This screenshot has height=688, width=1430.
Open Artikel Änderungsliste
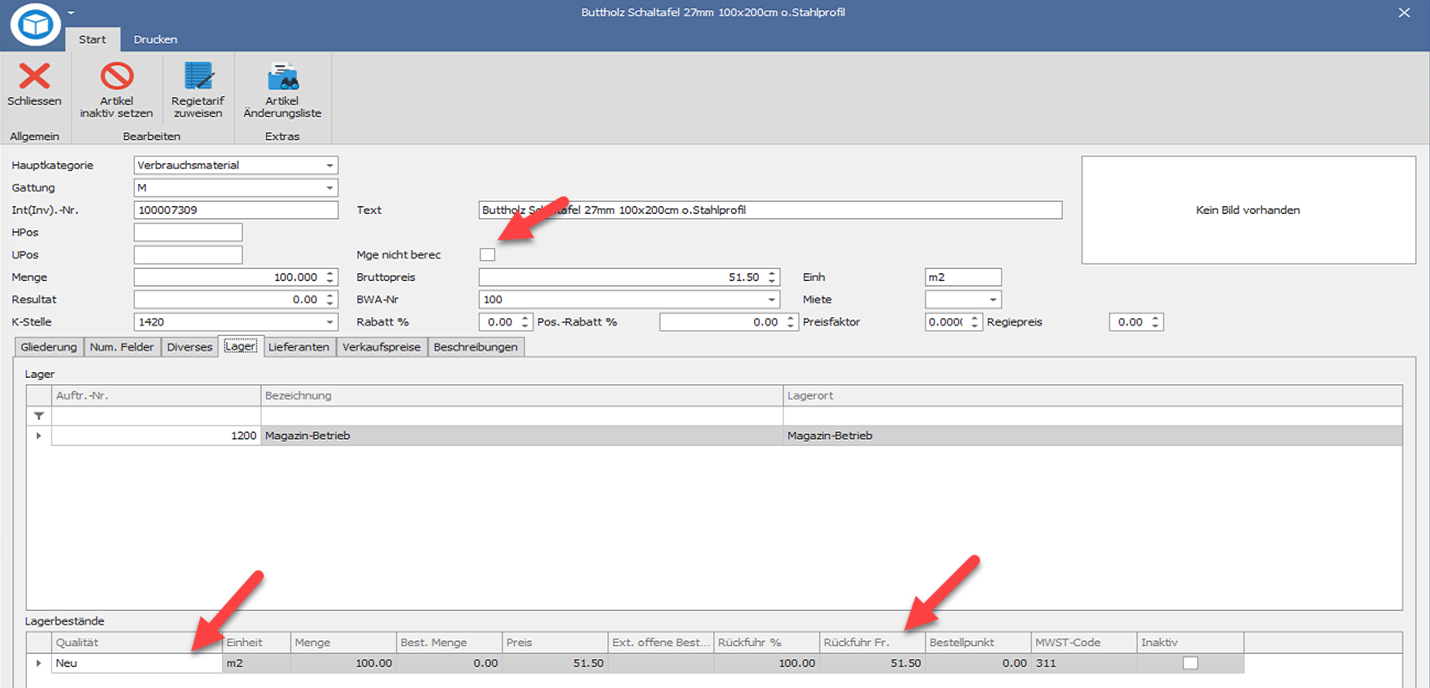point(282,76)
